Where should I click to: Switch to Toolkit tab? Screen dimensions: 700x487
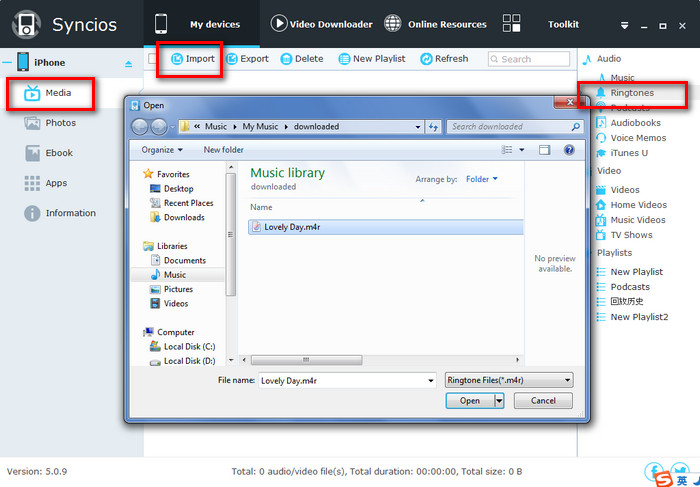tap(541, 24)
